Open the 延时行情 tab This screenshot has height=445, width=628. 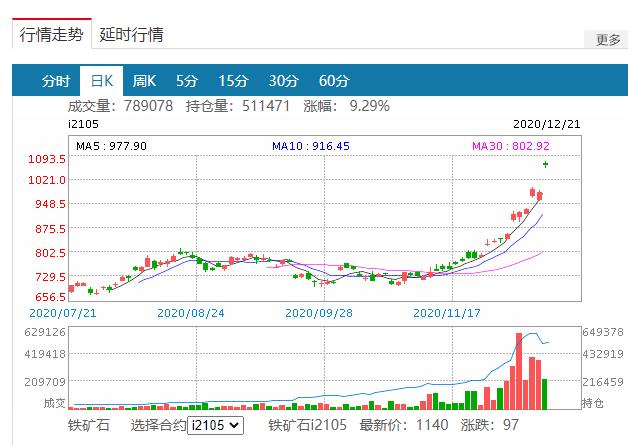132,35
